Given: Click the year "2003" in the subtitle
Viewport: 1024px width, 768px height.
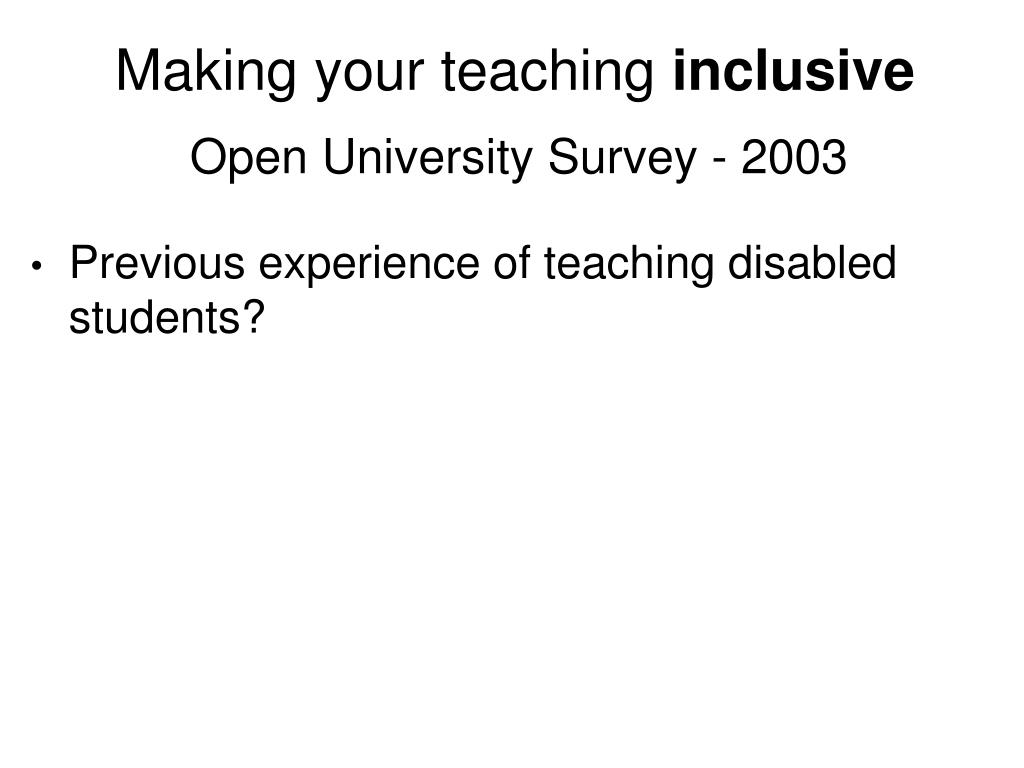Looking at the screenshot, I should pyautogui.click(x=793, y=157).
